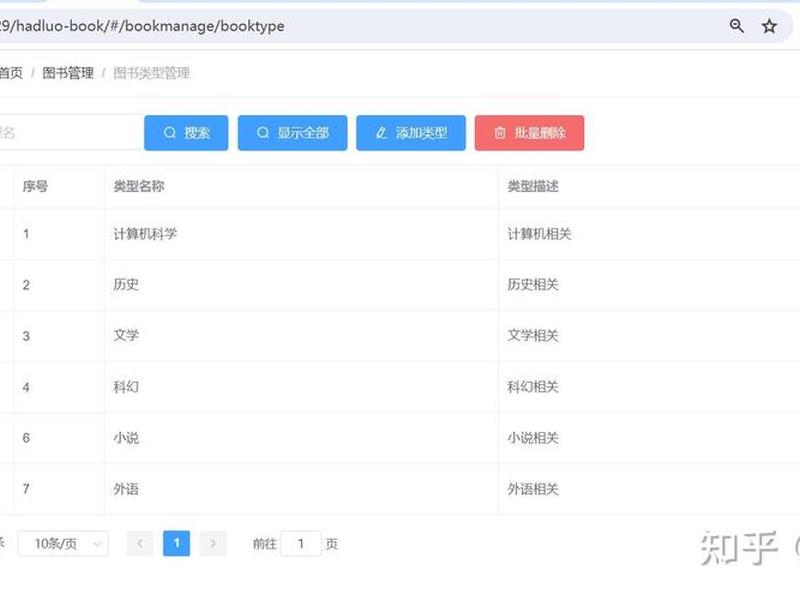Go to 首页 breadcrumb link
The height and width of the screenshot is (600, 800).
pos(11,73)
